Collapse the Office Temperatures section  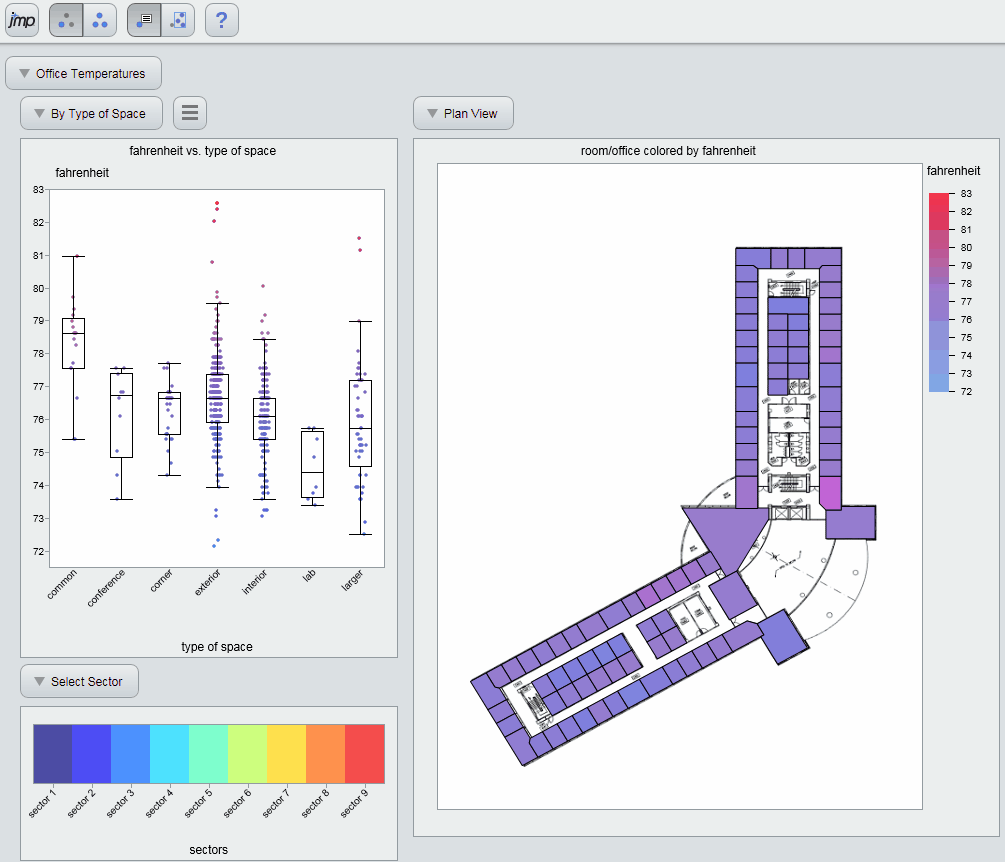83,73
